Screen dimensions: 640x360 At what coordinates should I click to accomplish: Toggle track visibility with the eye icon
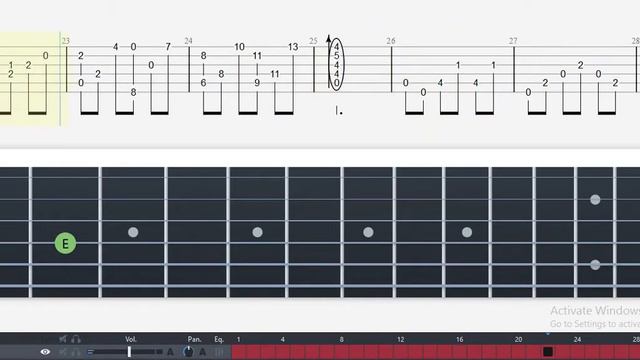click(x=45, y=351)
